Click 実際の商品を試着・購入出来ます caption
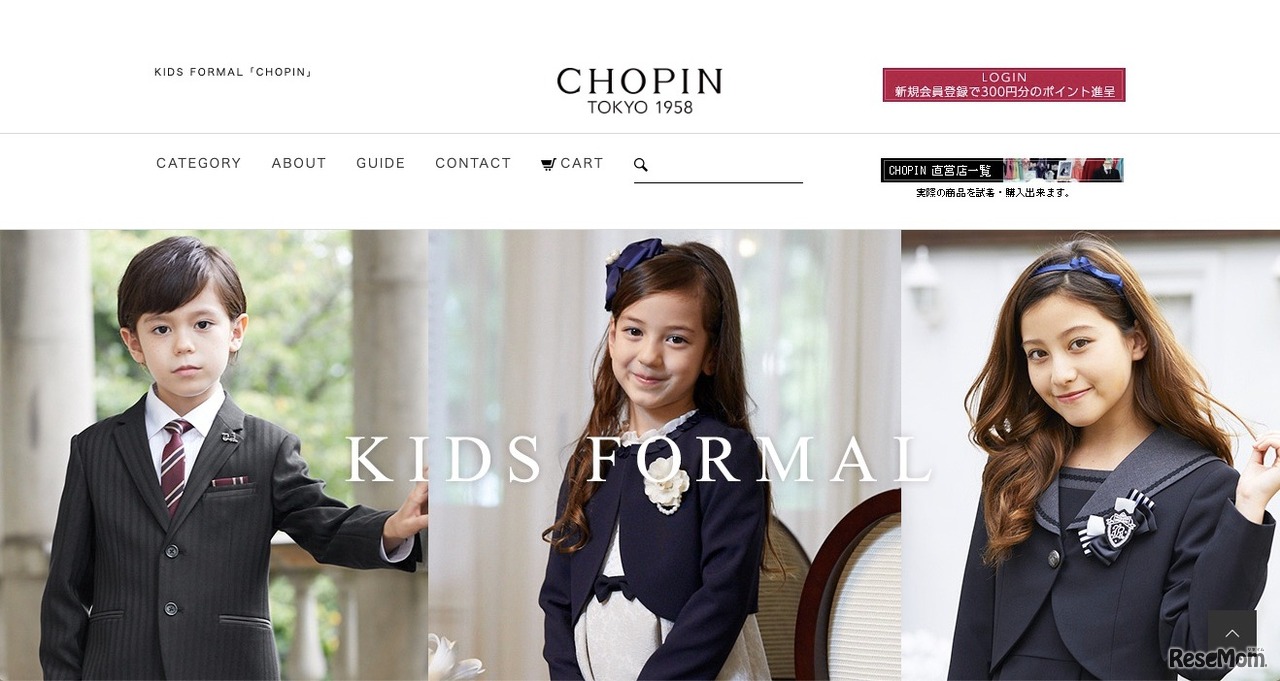Screen dimensions: 1280x681 (994, 193)
